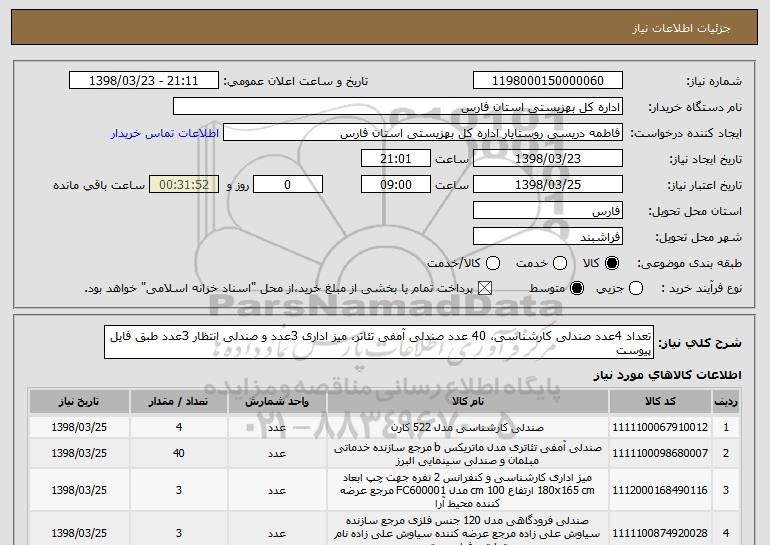Click the شرح کلی نیاز description box
770x545 pixels.
pyautogui.click(x=379, y=342)
